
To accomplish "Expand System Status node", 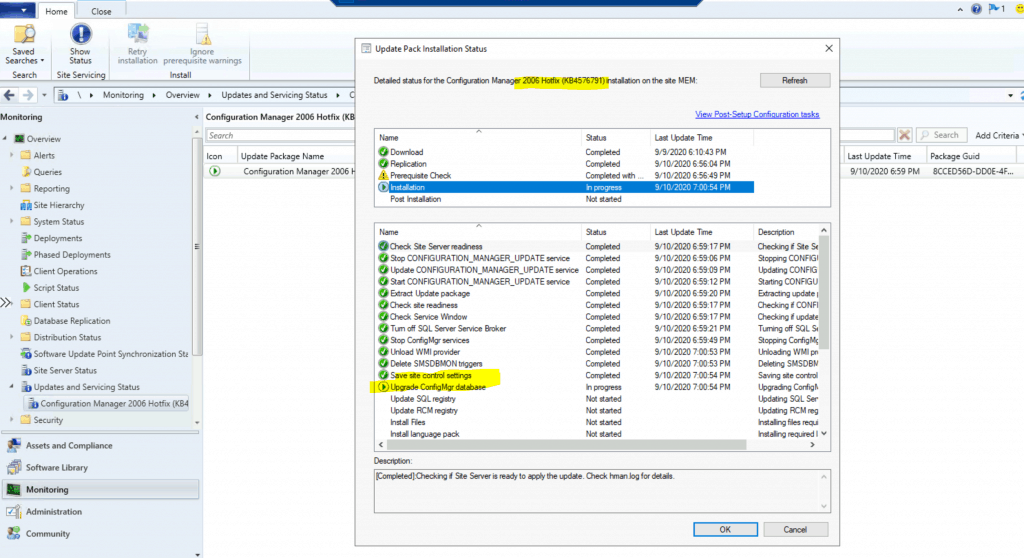I will pyautogui.click(x=11, y=222).
